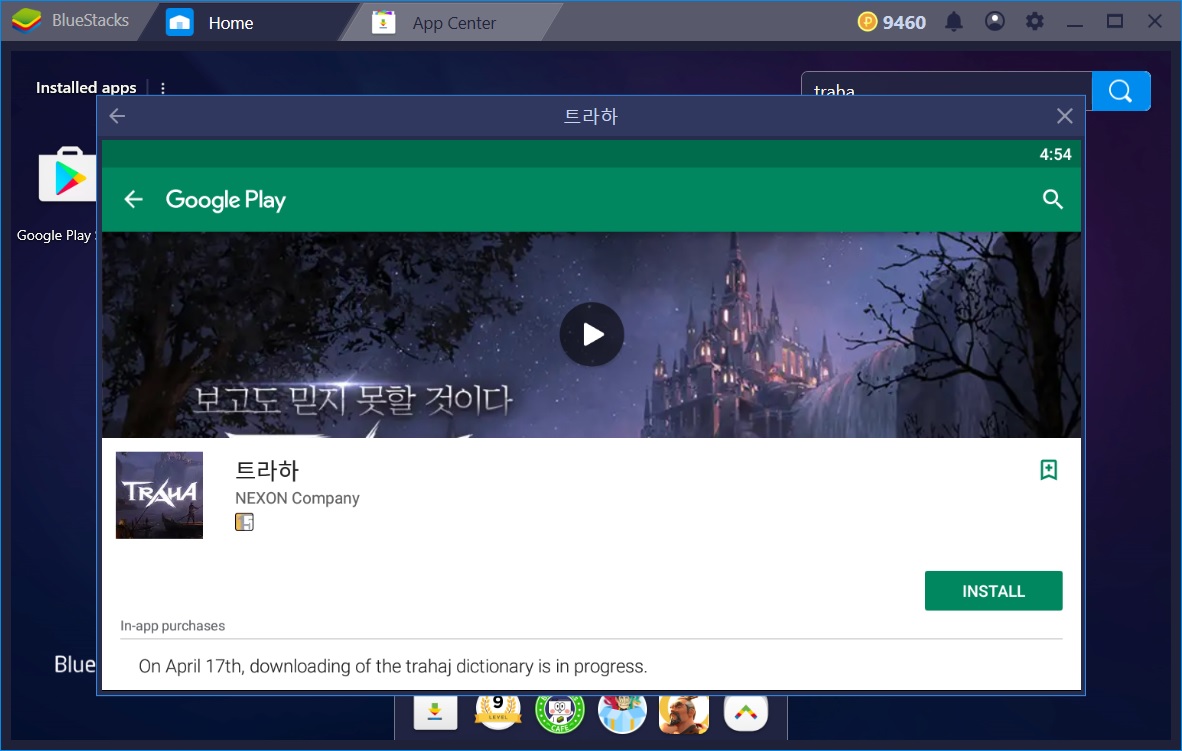The width and height of the screenshot is (1182, 751).
Task: Install the 트라하 app
Action: click(x=993, y=590)
